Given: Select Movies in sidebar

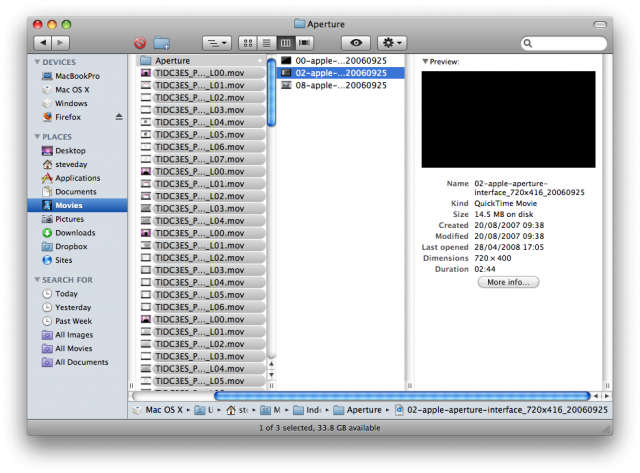Looking at the screenshot, I should coord(77,205).
